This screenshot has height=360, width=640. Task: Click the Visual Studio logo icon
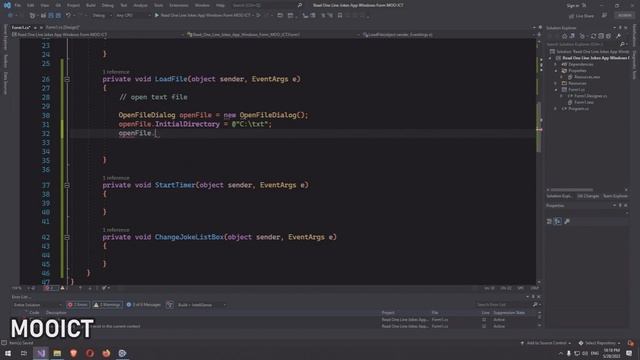pyautogui.click(x=7, y=5)
